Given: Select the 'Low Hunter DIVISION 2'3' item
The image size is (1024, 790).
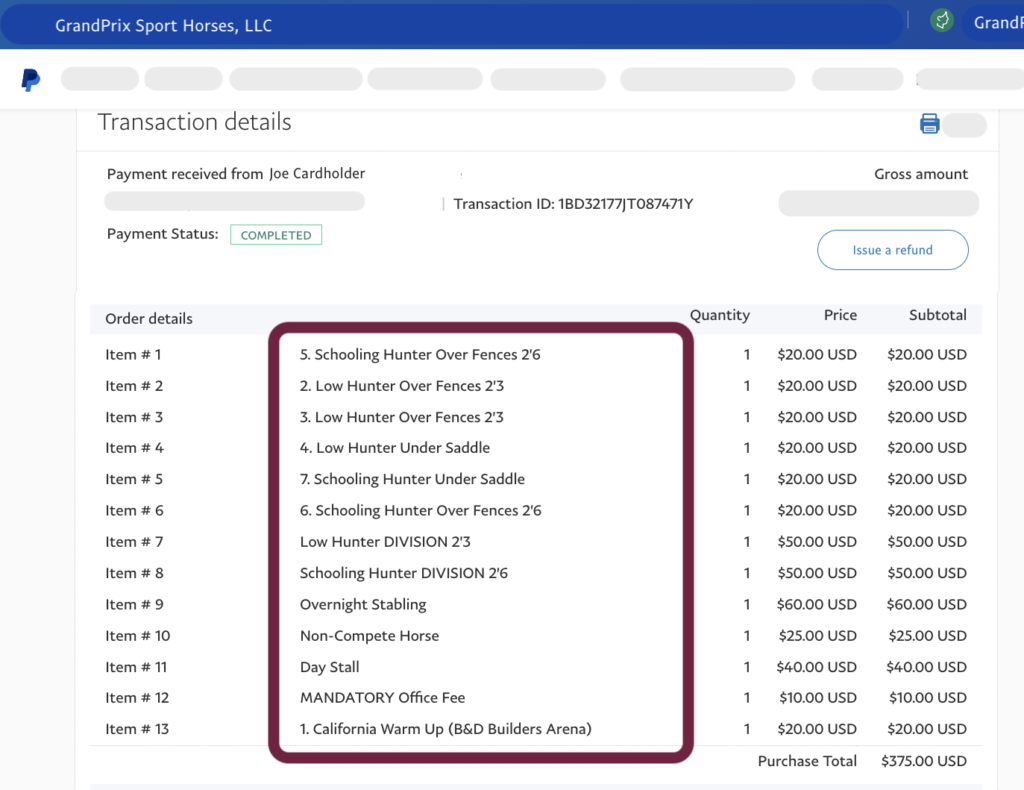Looking at the screenshot, I should point(385,542).
